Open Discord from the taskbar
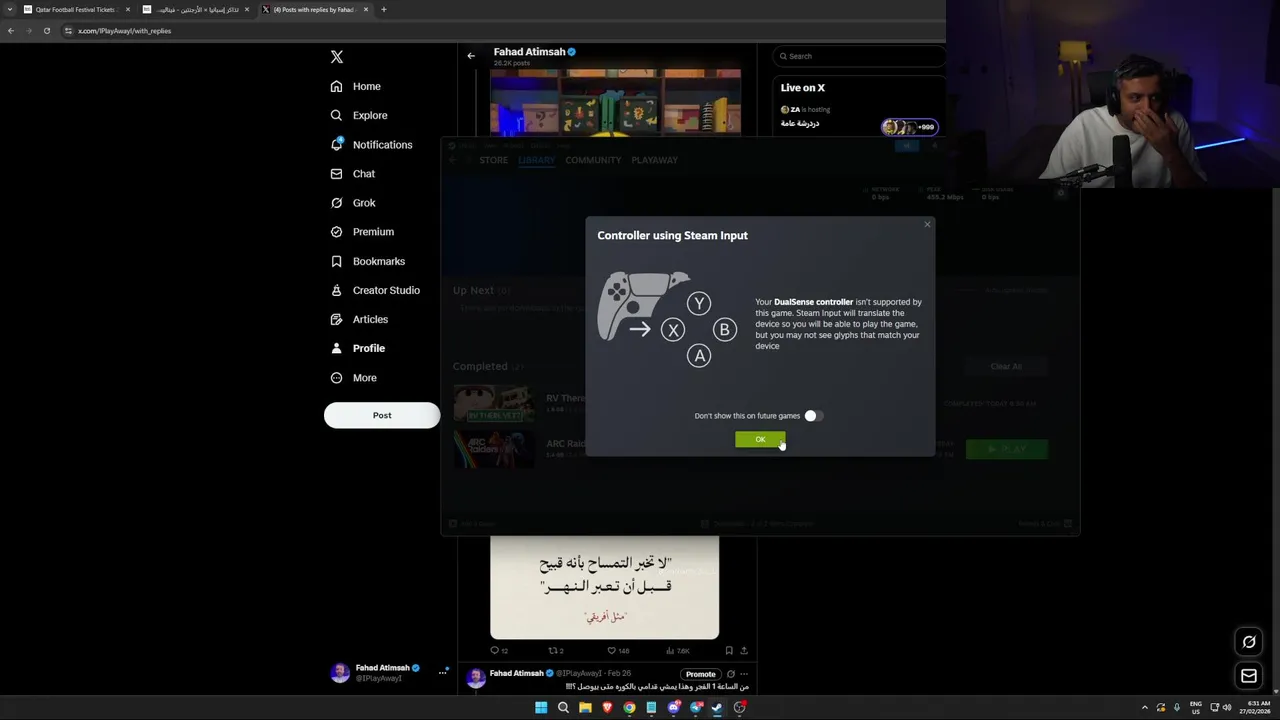 coord(673,708)
